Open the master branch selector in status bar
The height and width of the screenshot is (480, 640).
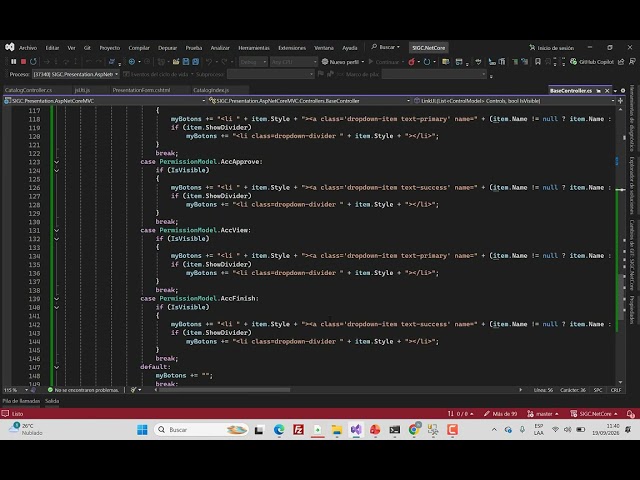click(543, 414)
